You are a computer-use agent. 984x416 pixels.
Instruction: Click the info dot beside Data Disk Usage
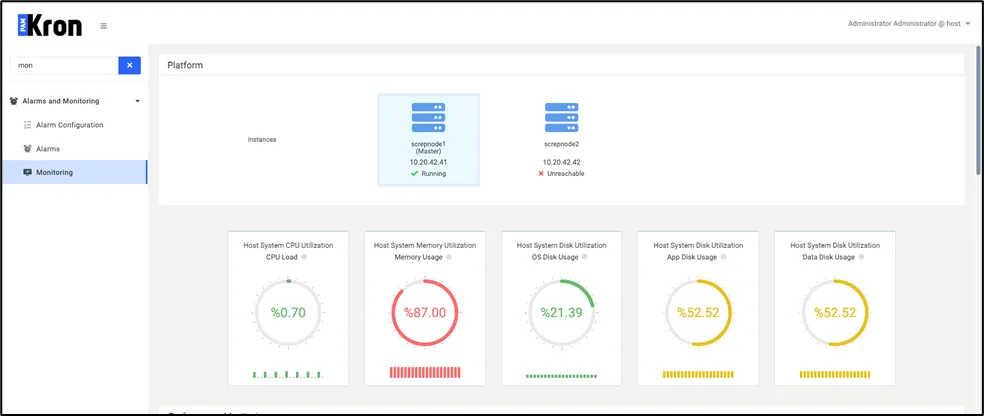coord(861,257)
